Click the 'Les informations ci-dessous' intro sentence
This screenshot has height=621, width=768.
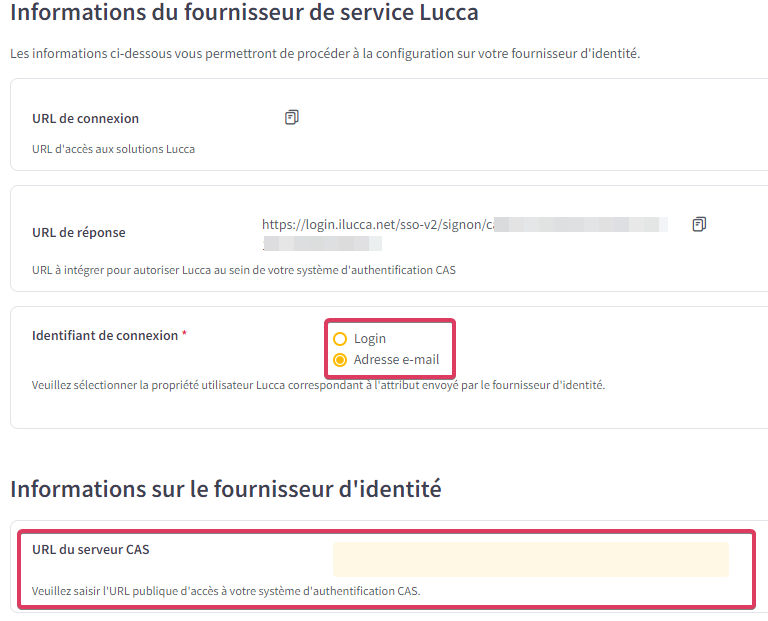point(325,53)
